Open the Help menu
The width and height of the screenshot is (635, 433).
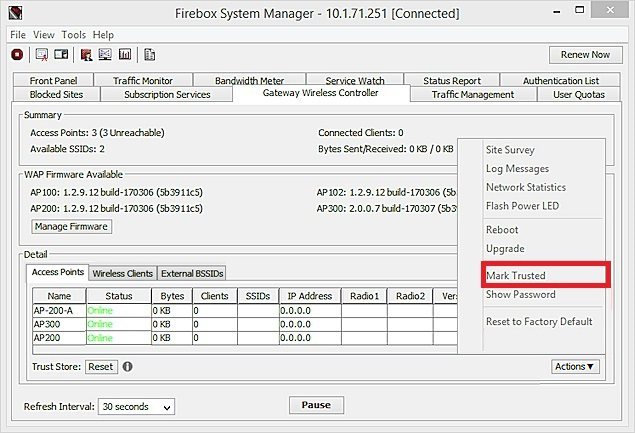coord(103,35)
